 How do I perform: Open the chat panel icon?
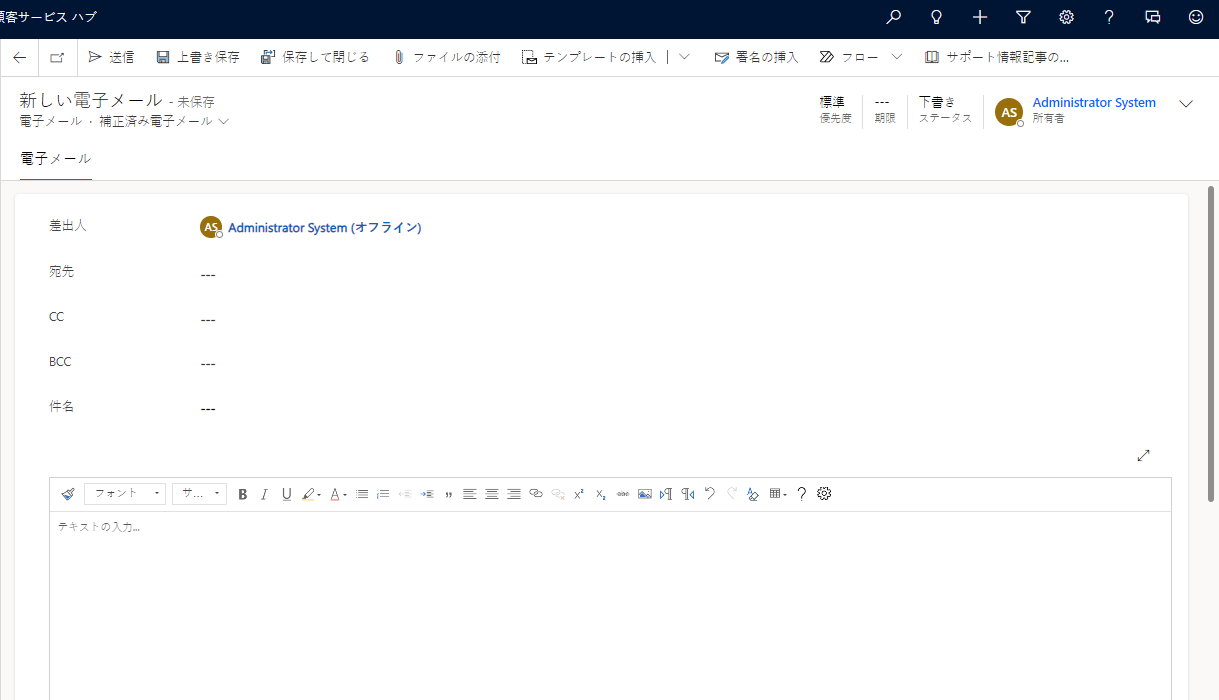click(x=1153, y=17)
